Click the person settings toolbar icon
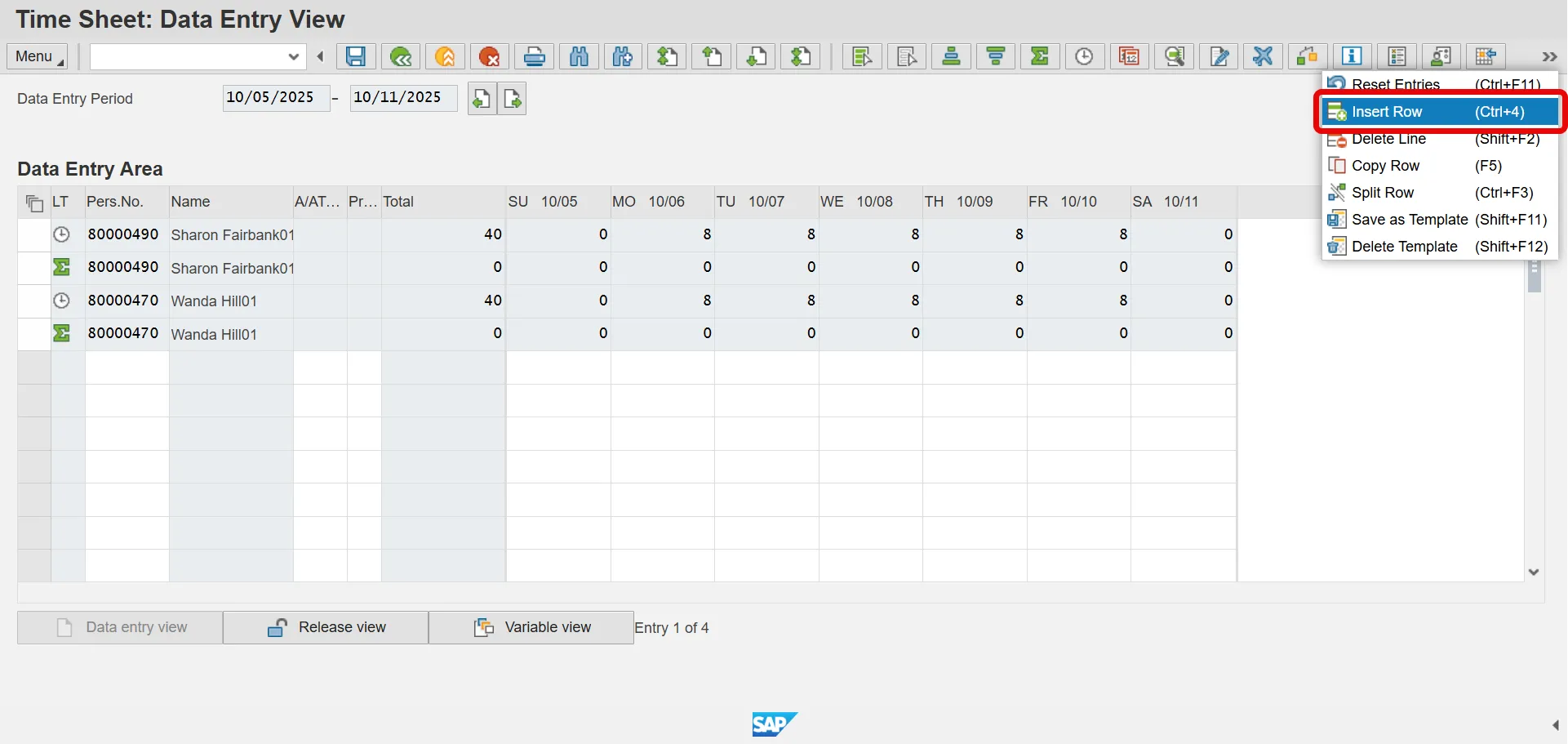This screenshot has height=744, width=1568. click(x=1441, y=56)
